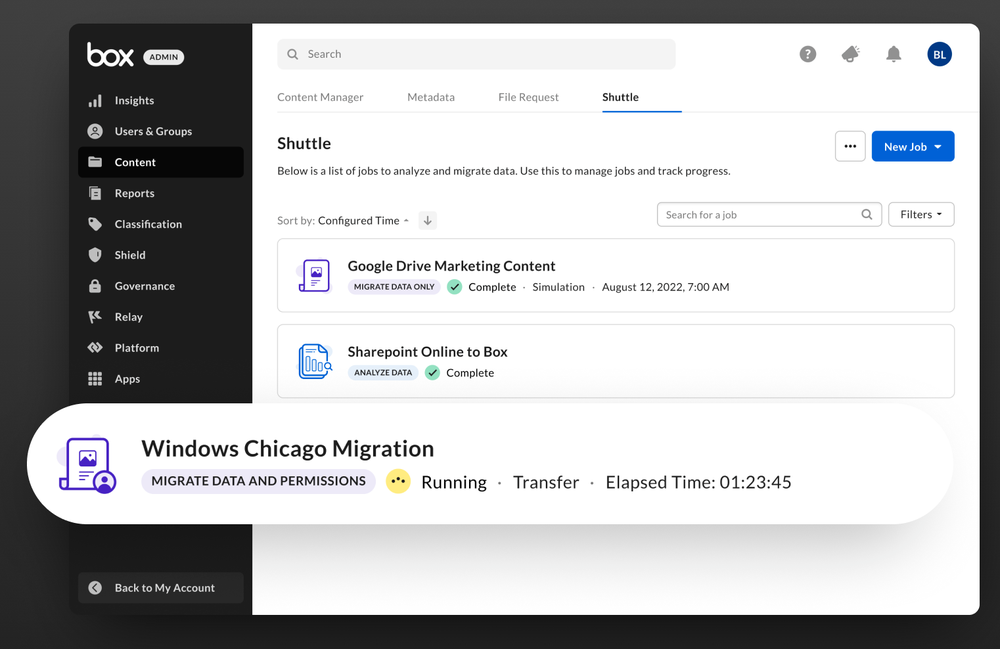Click green Complete checkmark on Sharepoint job

coord(432,372)
